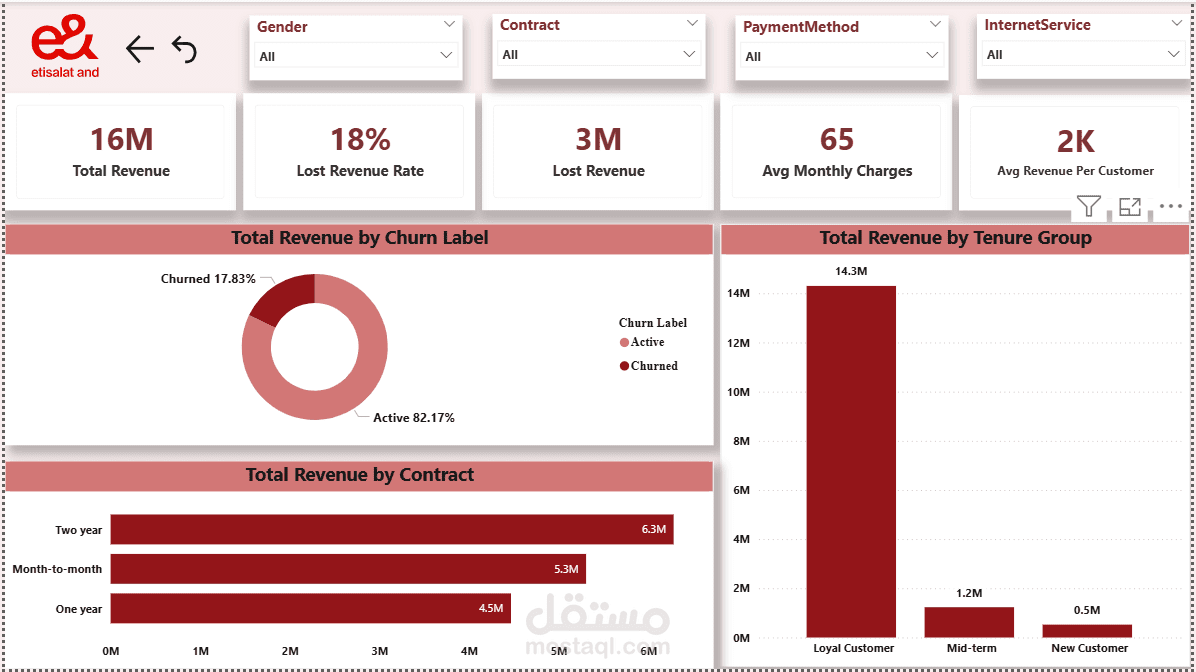
Task: Click the 4.5M bar value label
Action: pyautogui.click(x=491, y=609)
